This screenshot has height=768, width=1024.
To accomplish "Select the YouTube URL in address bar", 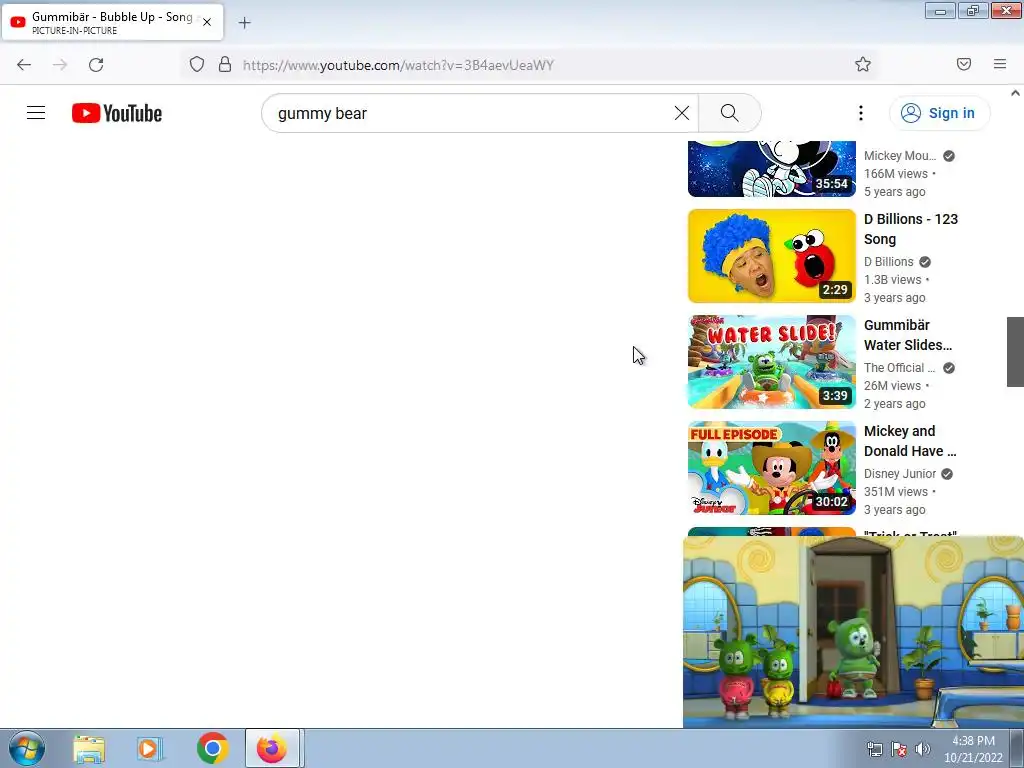I will [398, 65].
